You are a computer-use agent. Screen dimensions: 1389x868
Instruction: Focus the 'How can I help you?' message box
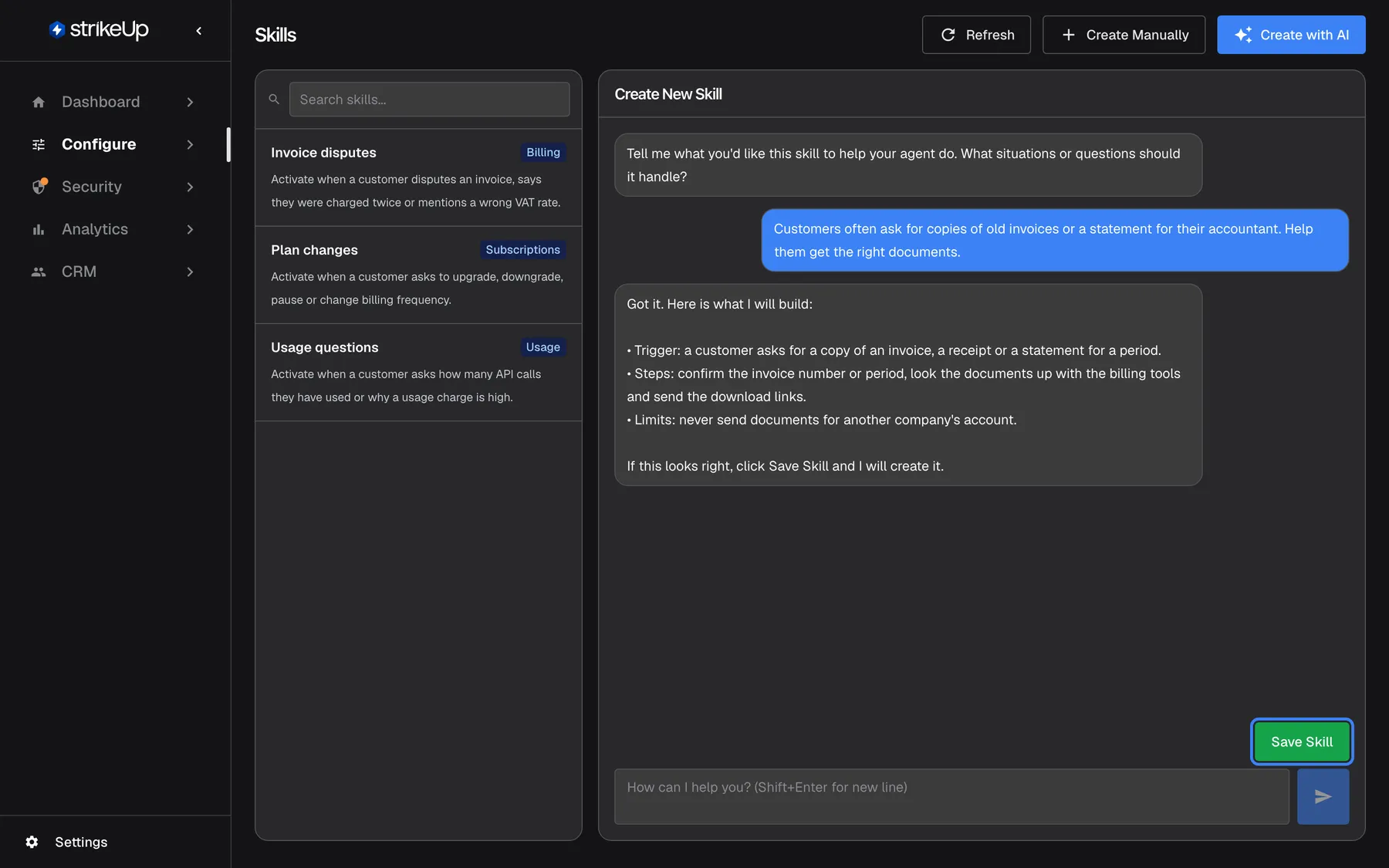(x=951, y=796)
